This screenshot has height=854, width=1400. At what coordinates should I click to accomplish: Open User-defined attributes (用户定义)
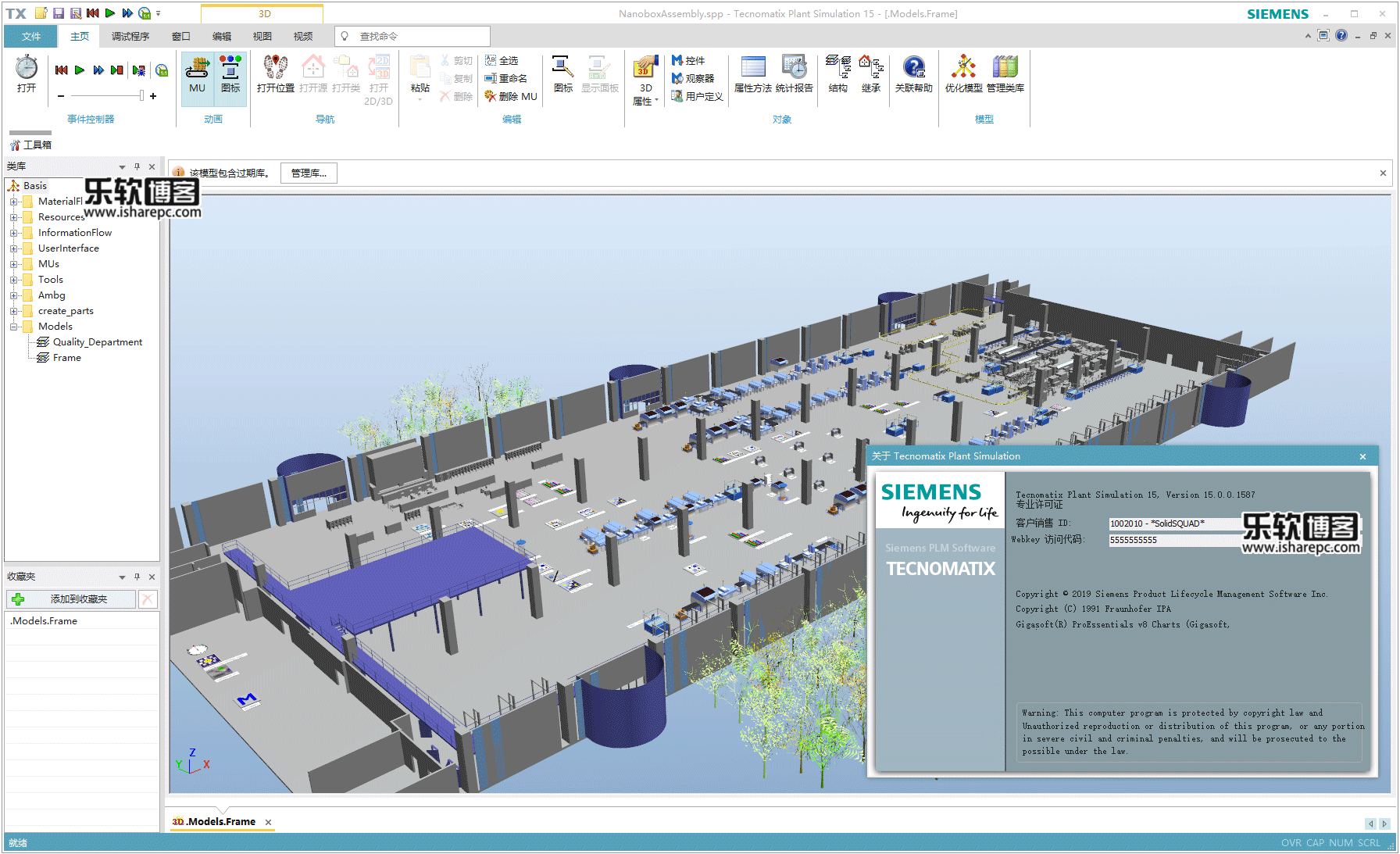[697, 96]
